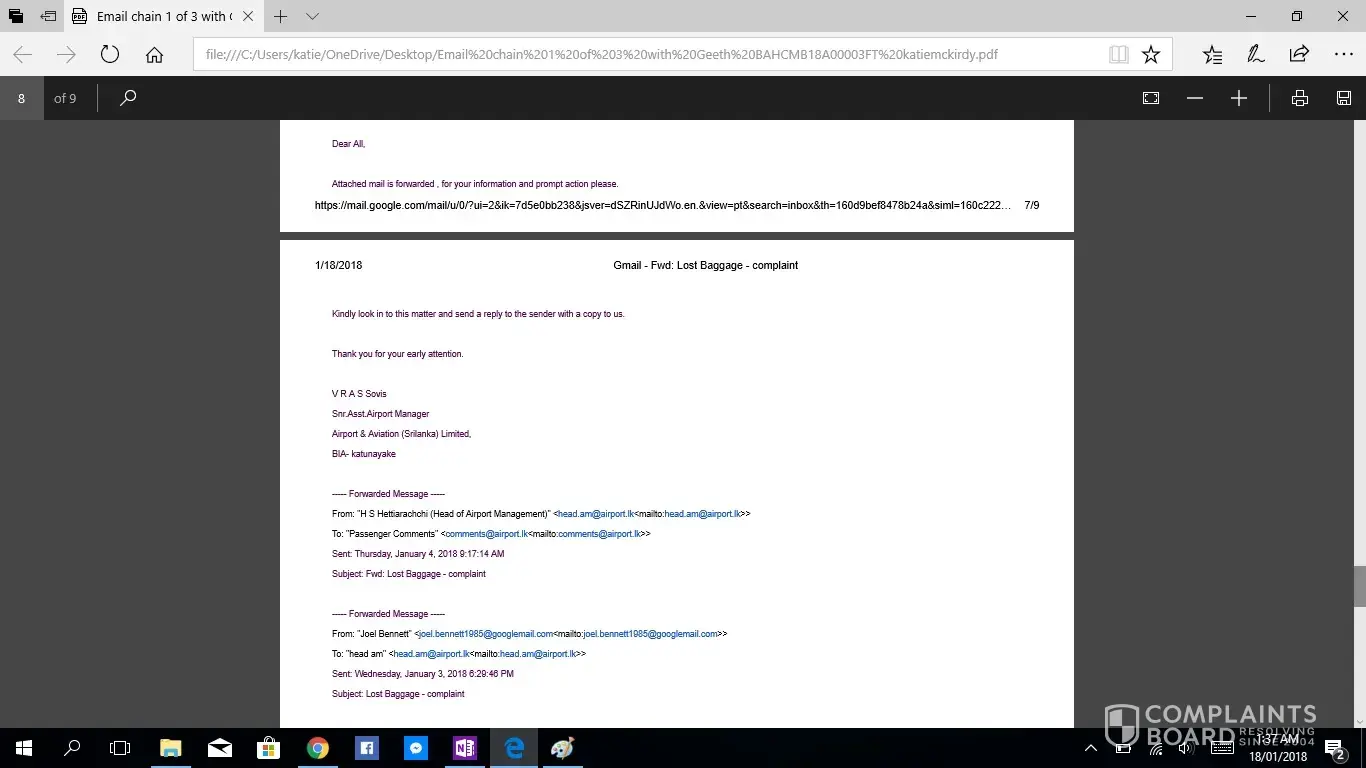Show hidden system tray icons

[x=1091, y=748]
